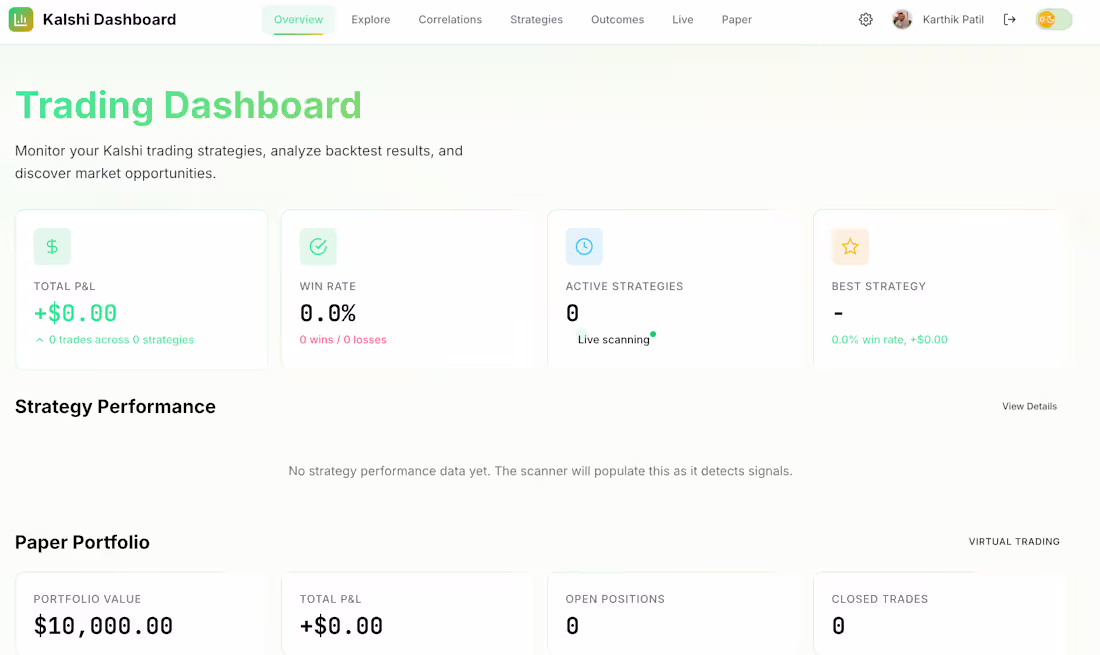
Task: Click the 'No strategy performance data yet' message
Action: click(540, 471)
